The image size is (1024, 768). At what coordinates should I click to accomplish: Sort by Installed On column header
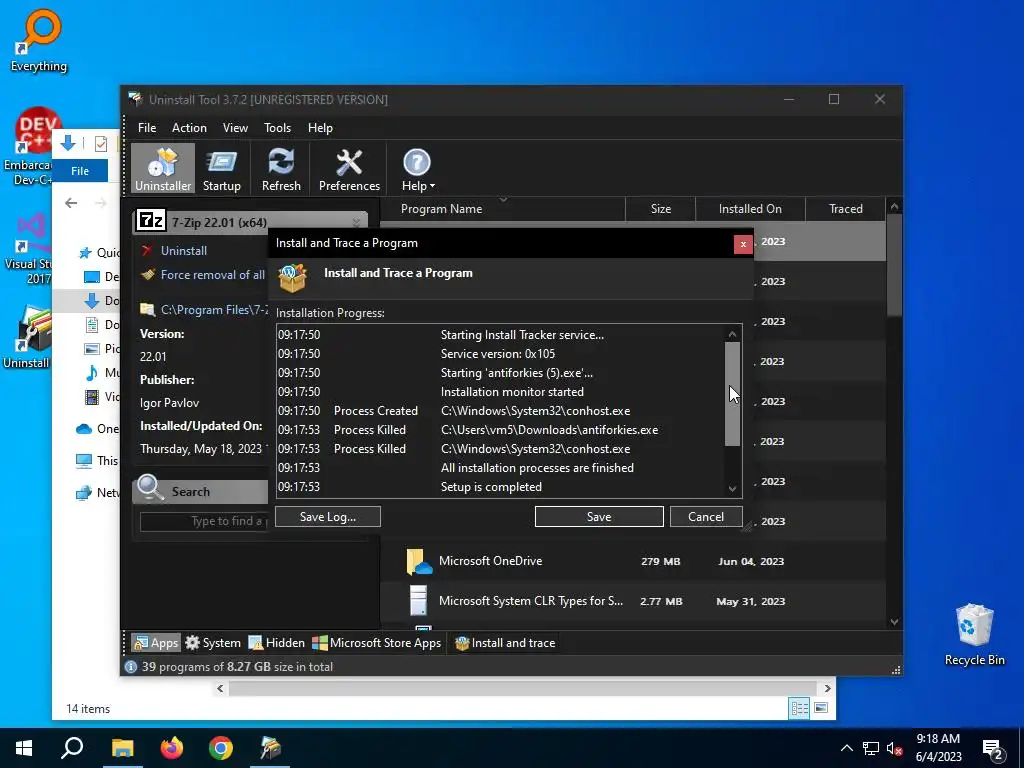pos(750,209)
